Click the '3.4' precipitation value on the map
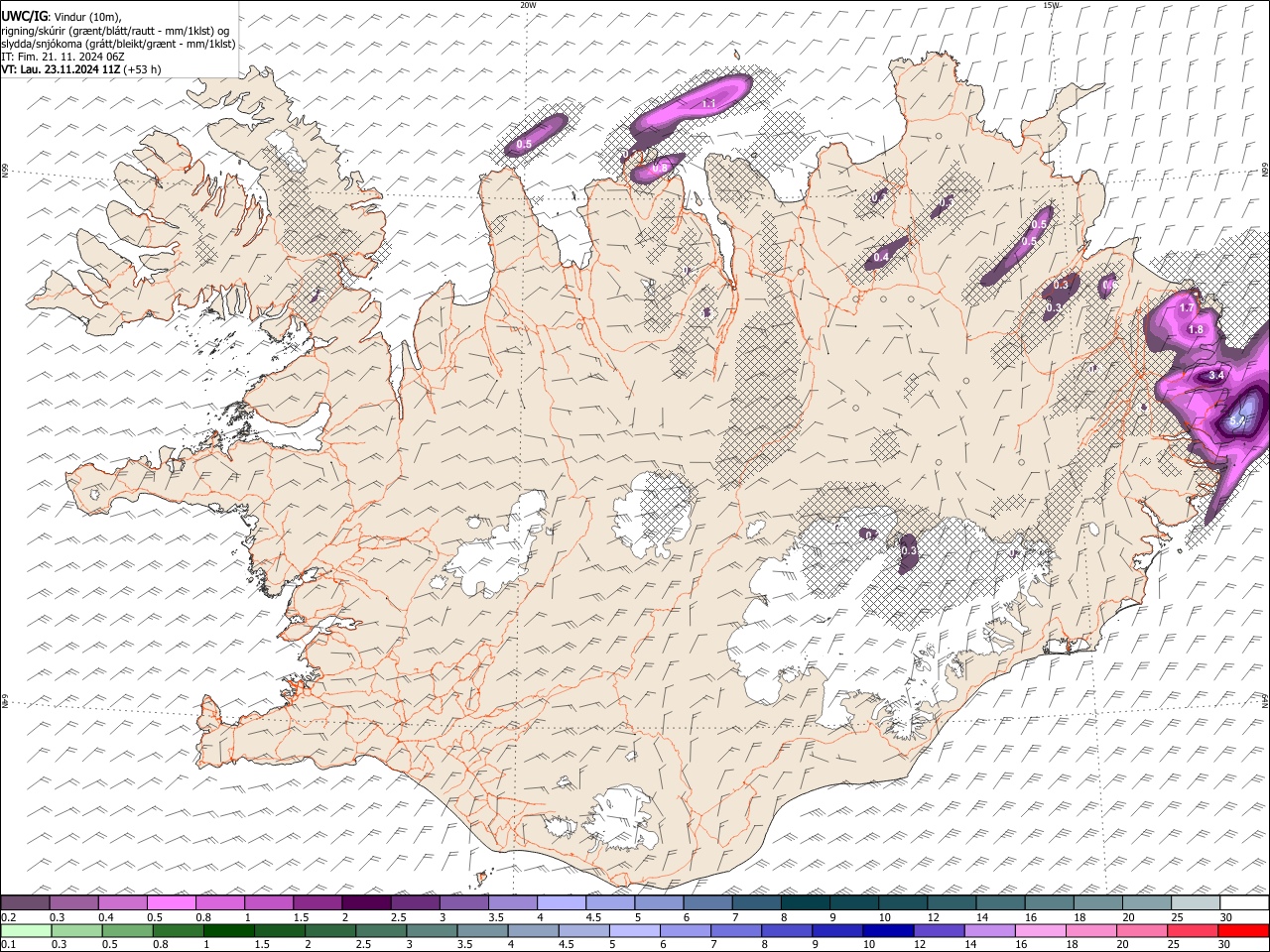The height and width of the screenshot is (952, 1270). pyautogui.click(x=1216, y=376)
